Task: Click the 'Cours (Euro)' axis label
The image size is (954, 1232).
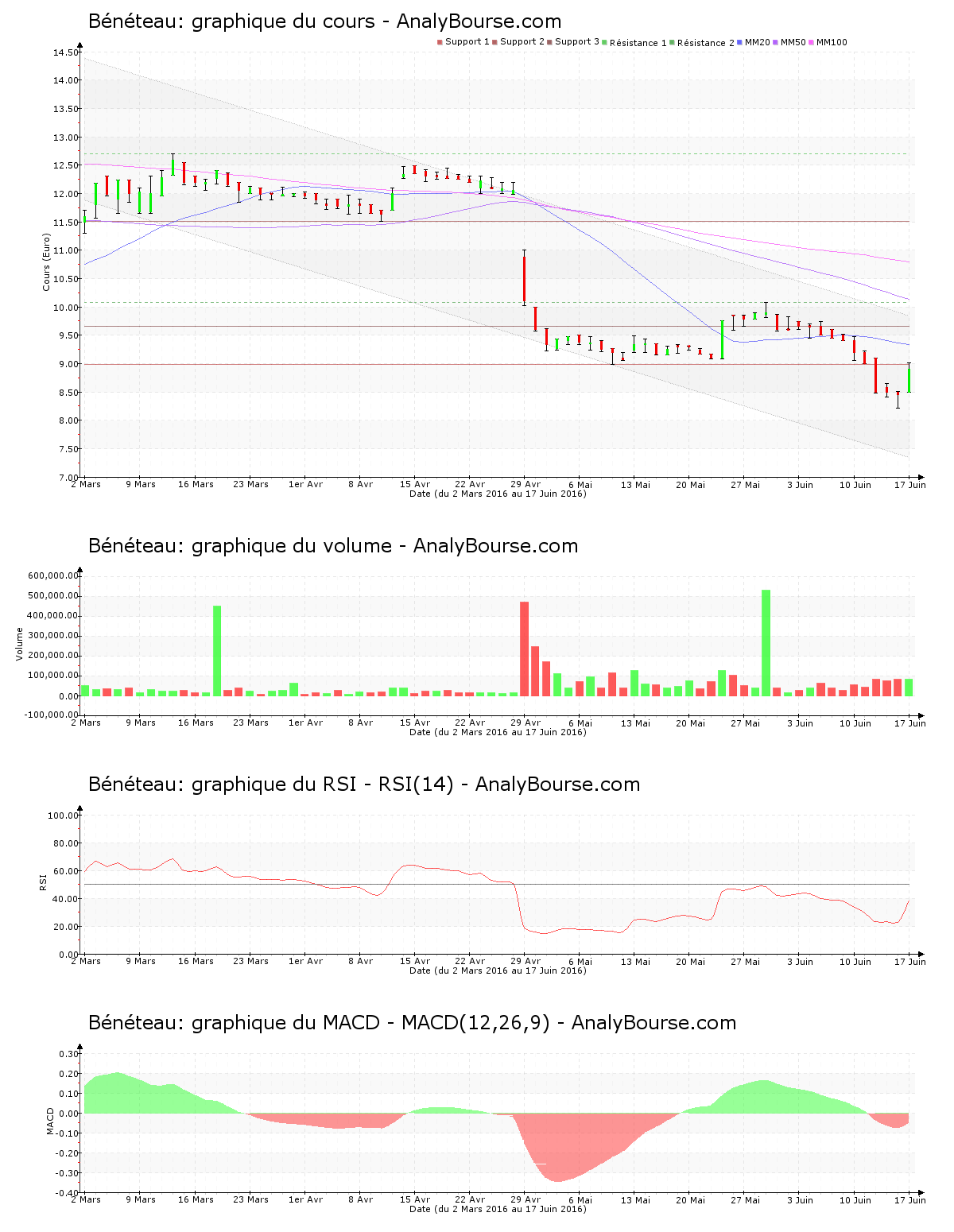Action: (x=47, y=262)
